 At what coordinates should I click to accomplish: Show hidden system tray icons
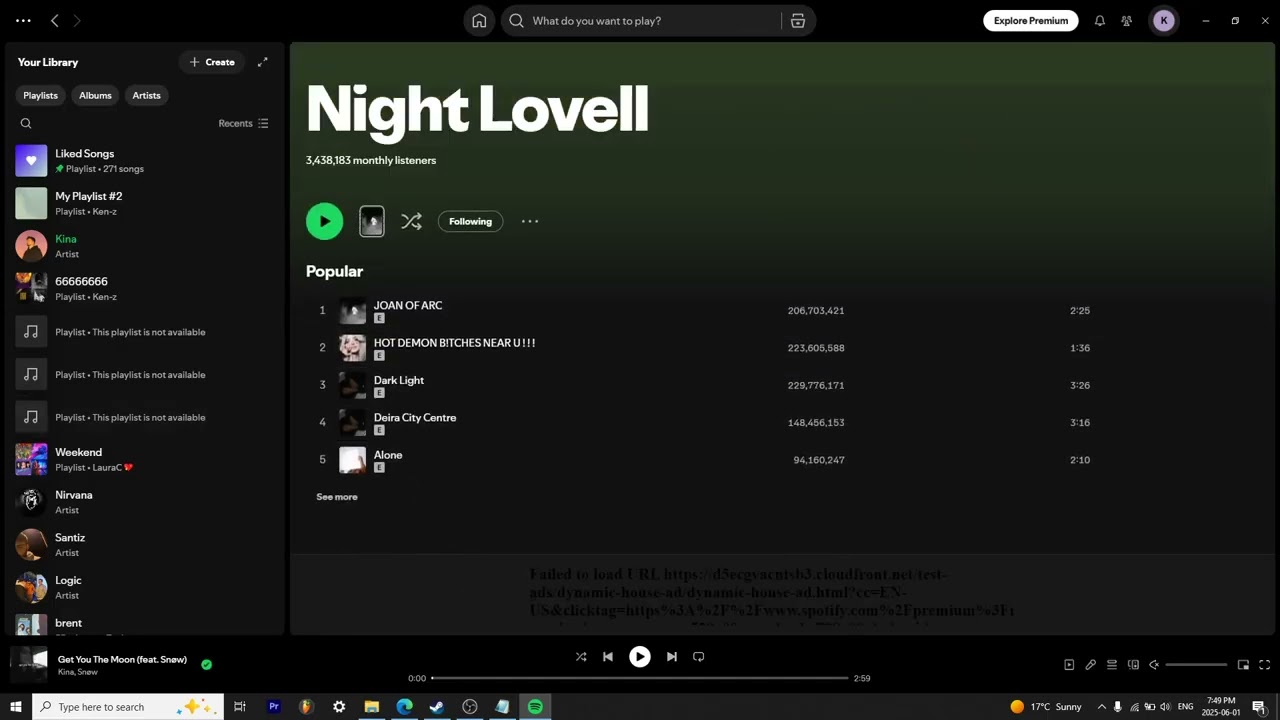point(1101,707)
